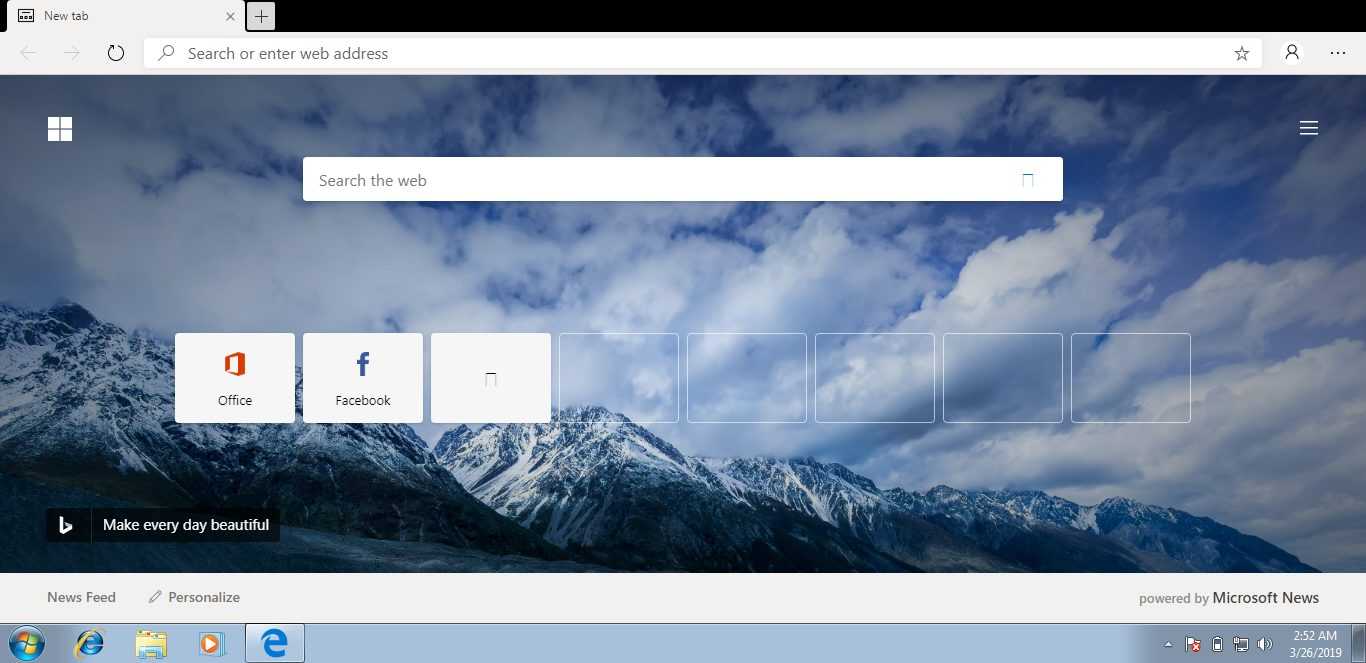The height and width of the screenshot is (663, 1366).
Task: Open a new tab with plus button
Action: [x=261, y=16]
